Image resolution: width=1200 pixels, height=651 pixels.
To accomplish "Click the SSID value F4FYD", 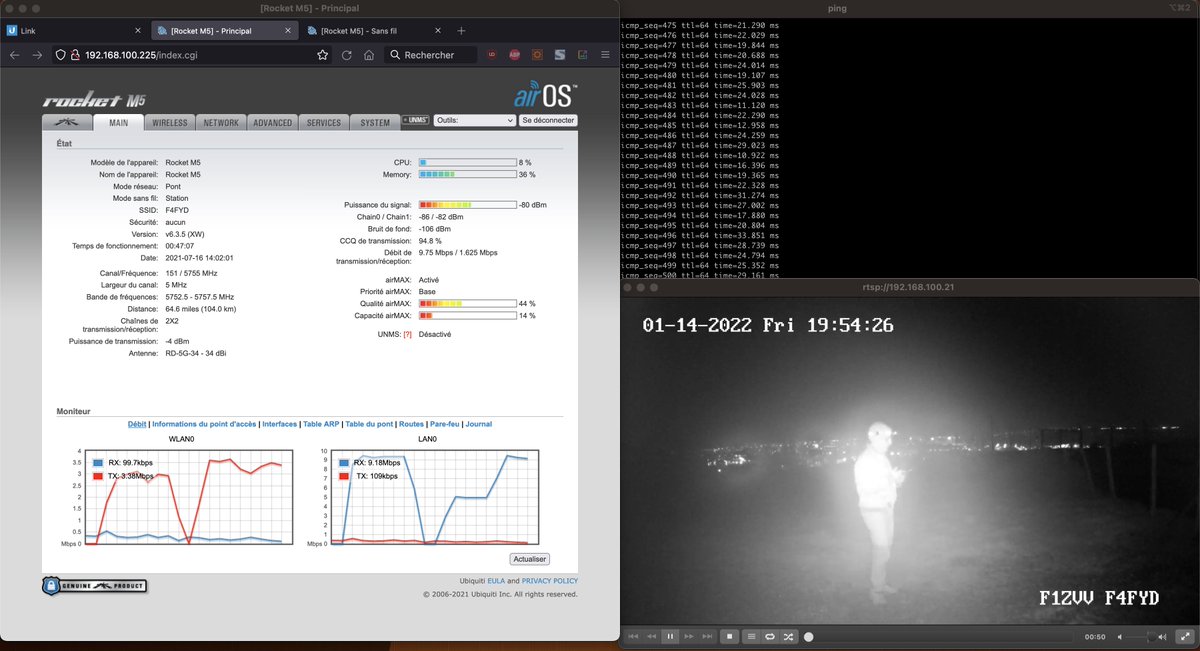I will (177, 210).
